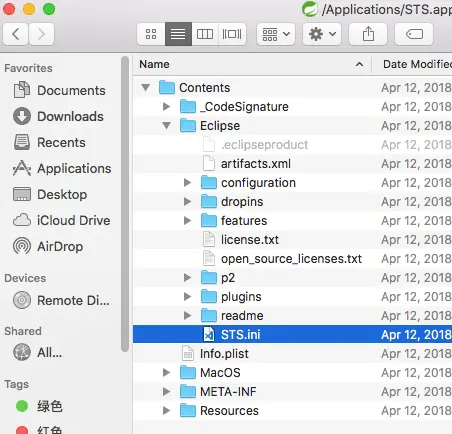
Task: Click the yellow minimize window button
Action: (29, 9)
